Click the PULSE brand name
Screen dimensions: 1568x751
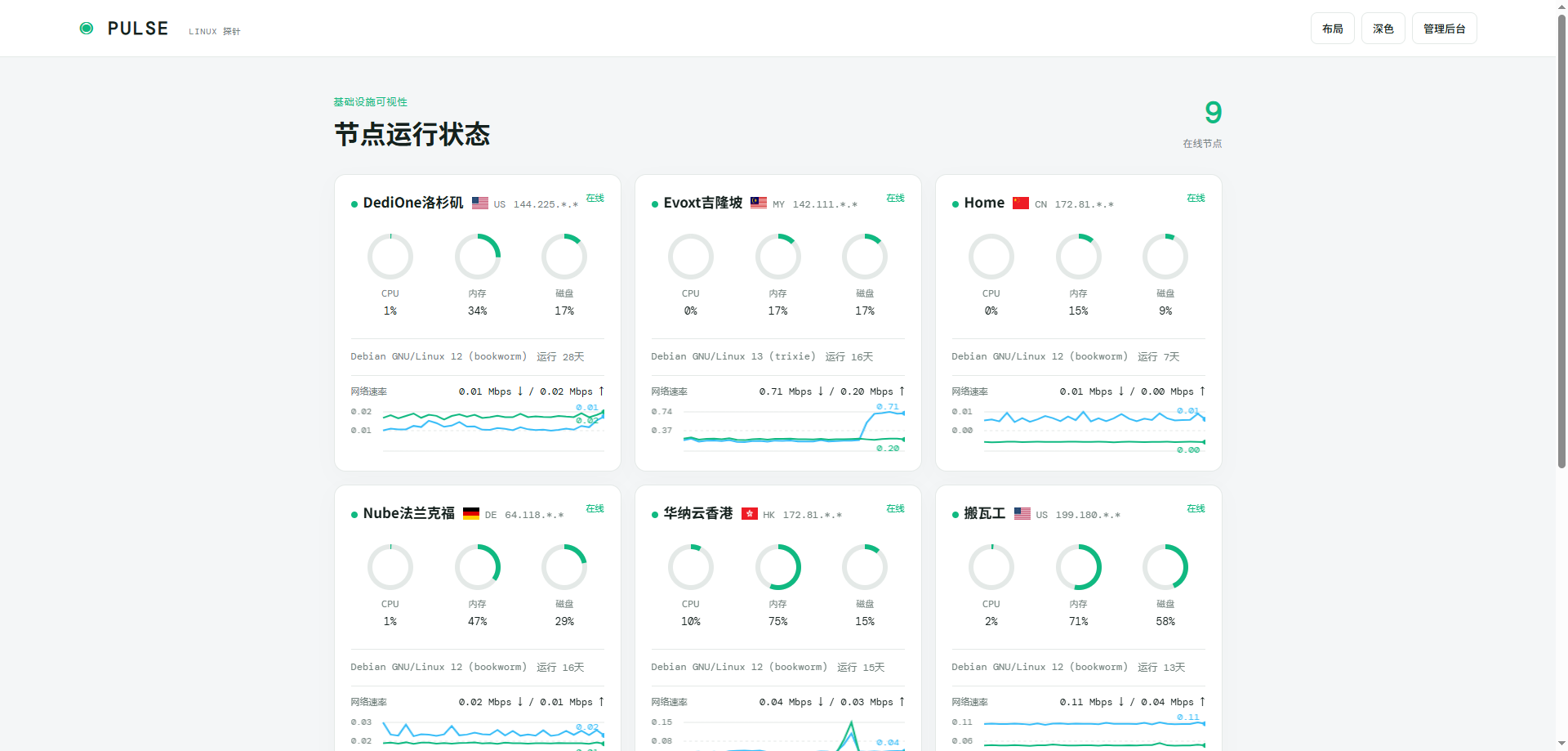(x=138, y=29)
